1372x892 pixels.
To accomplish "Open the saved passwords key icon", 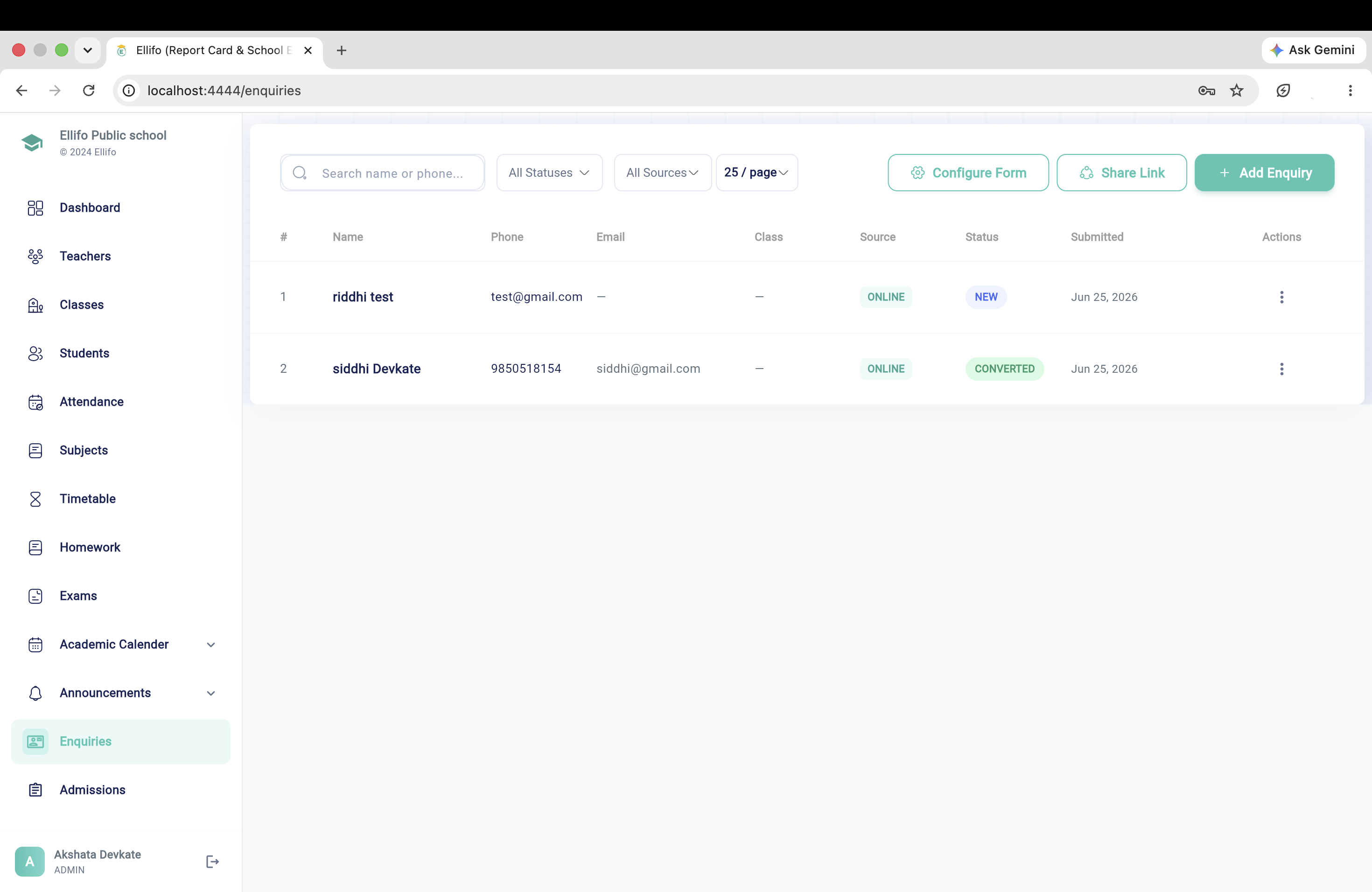I will [x=1206, y=91].
